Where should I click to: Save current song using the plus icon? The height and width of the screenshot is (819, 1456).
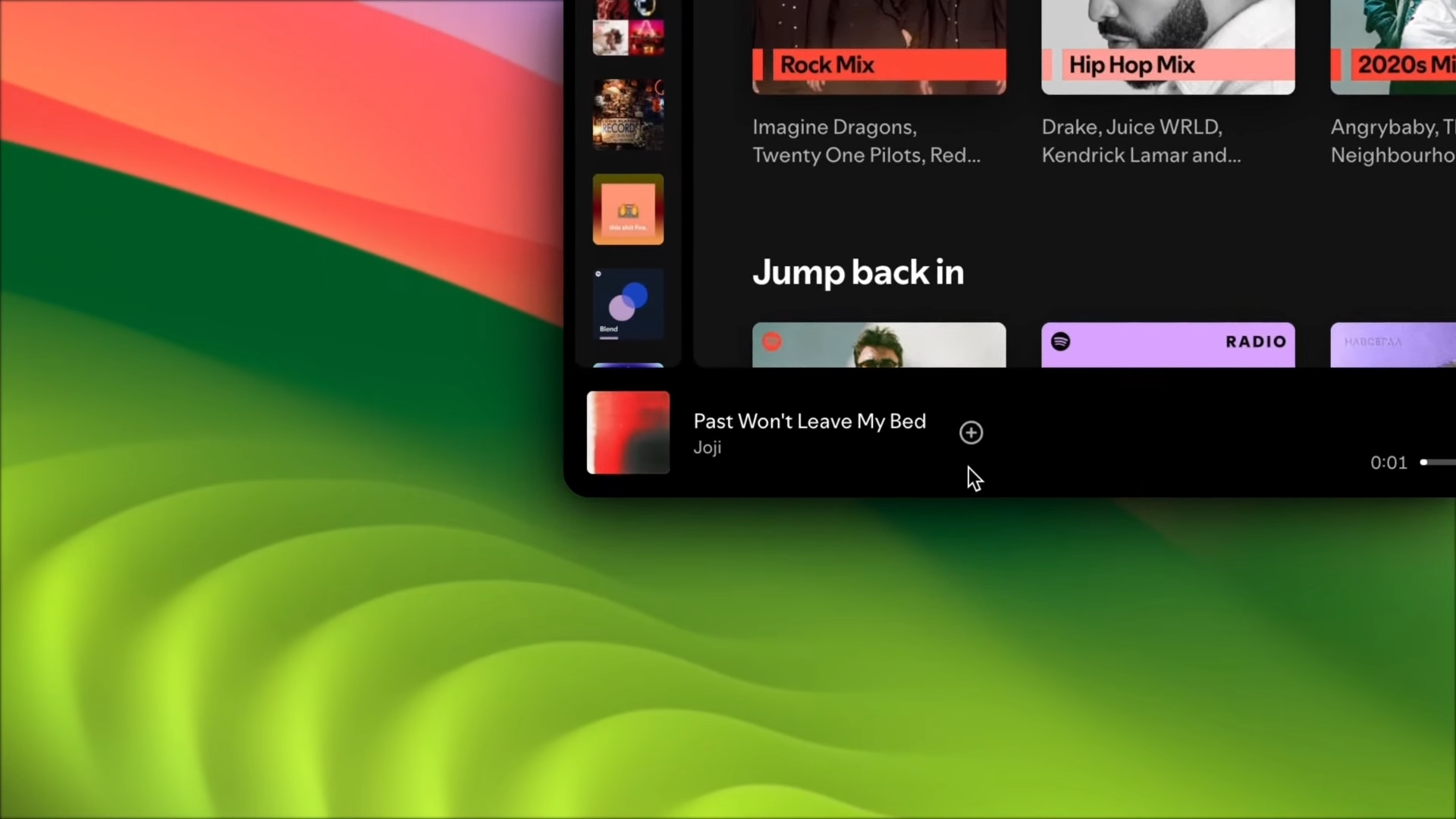pyautogui.click(x=971, y=432)
